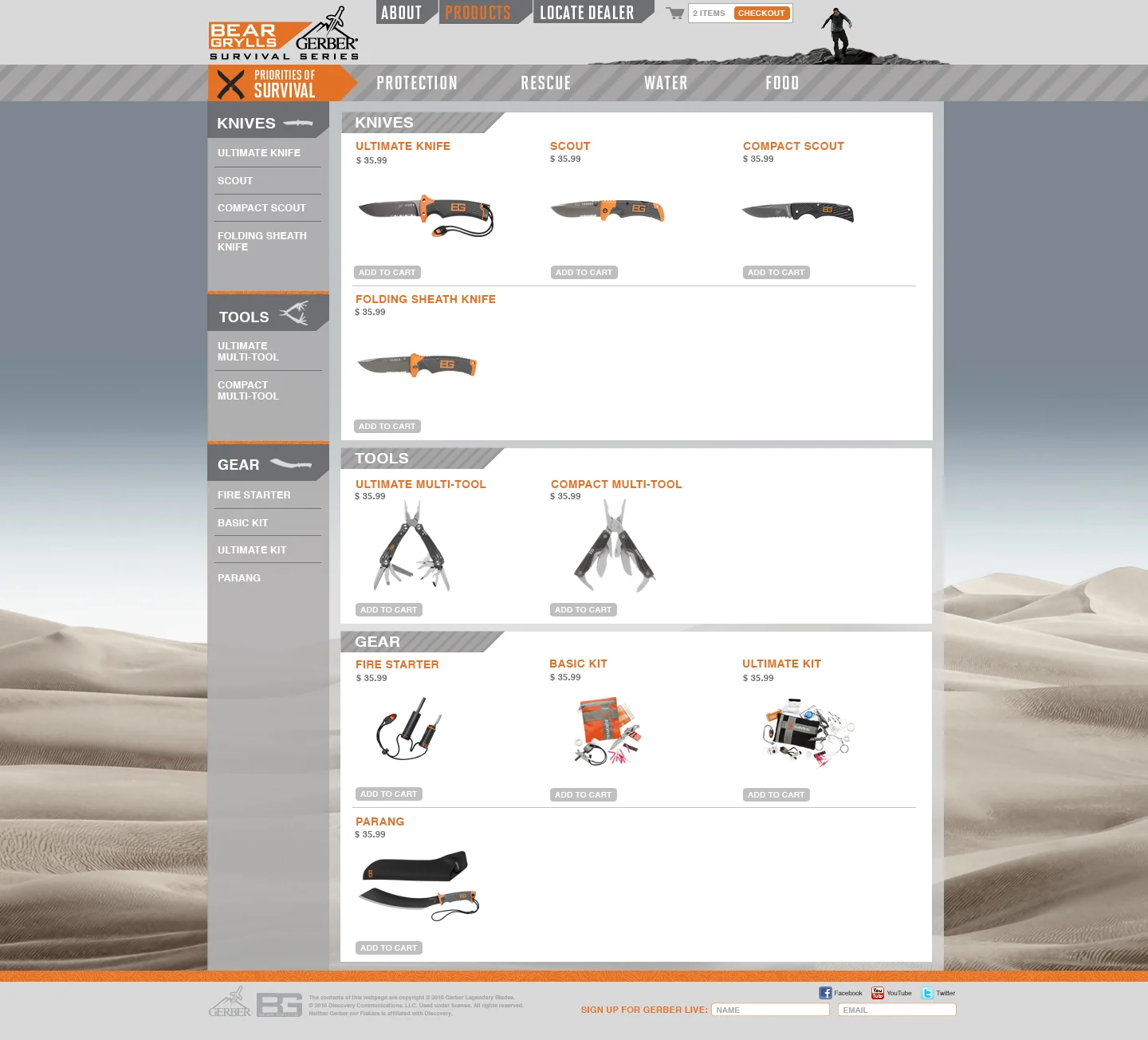This screenshot has height=1040, width=1148.
Task: Click the Folding Sheath Knife product title
Action: click(426, 299)
